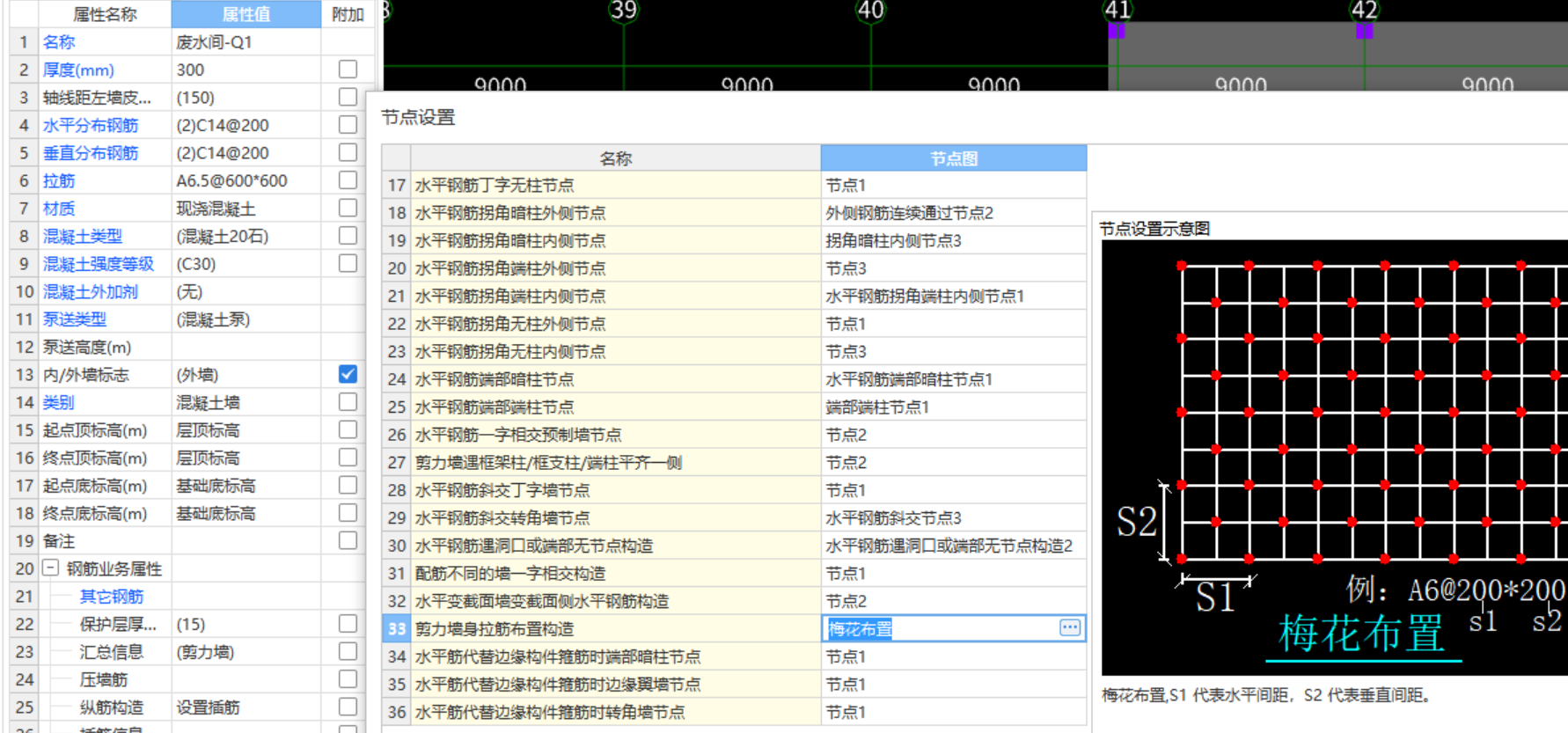Click axis bubble number 40
Screen dimensions: 1568x733
pos(870,11)
